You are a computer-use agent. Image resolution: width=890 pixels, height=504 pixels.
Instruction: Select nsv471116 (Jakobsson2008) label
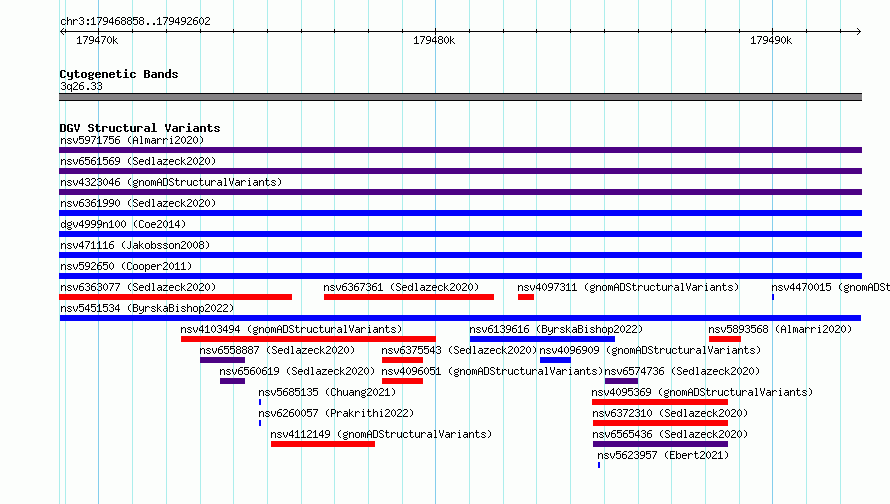[x=135, y=245]
